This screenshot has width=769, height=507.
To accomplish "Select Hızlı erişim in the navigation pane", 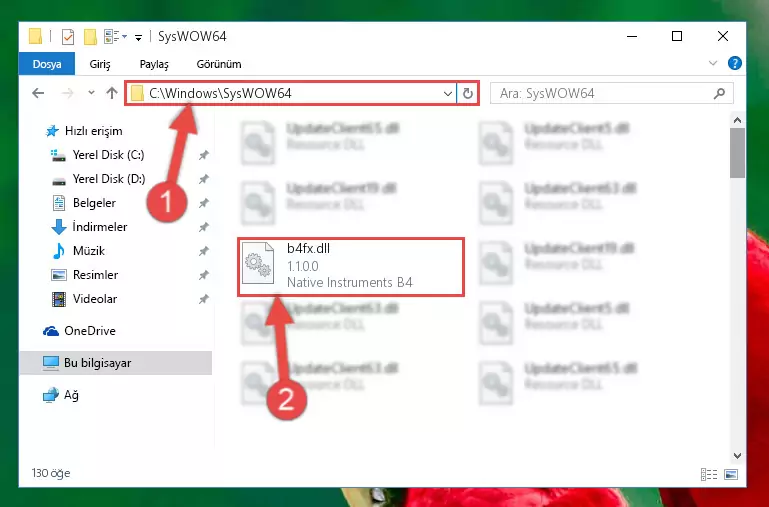I will click(93, 131).
